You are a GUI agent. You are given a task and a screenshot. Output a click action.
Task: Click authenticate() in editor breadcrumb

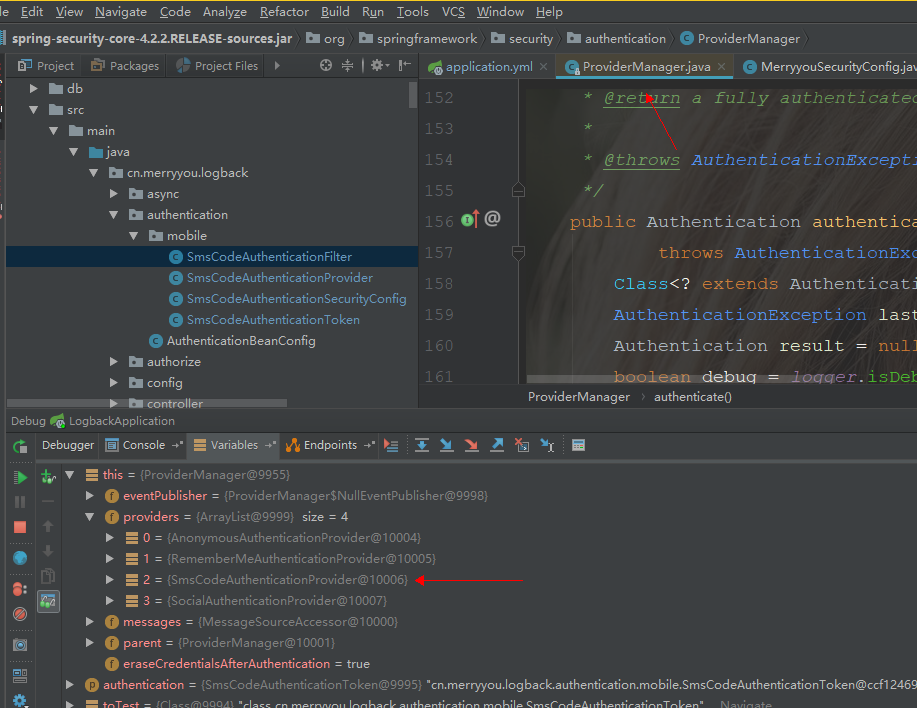click(692, 397)
